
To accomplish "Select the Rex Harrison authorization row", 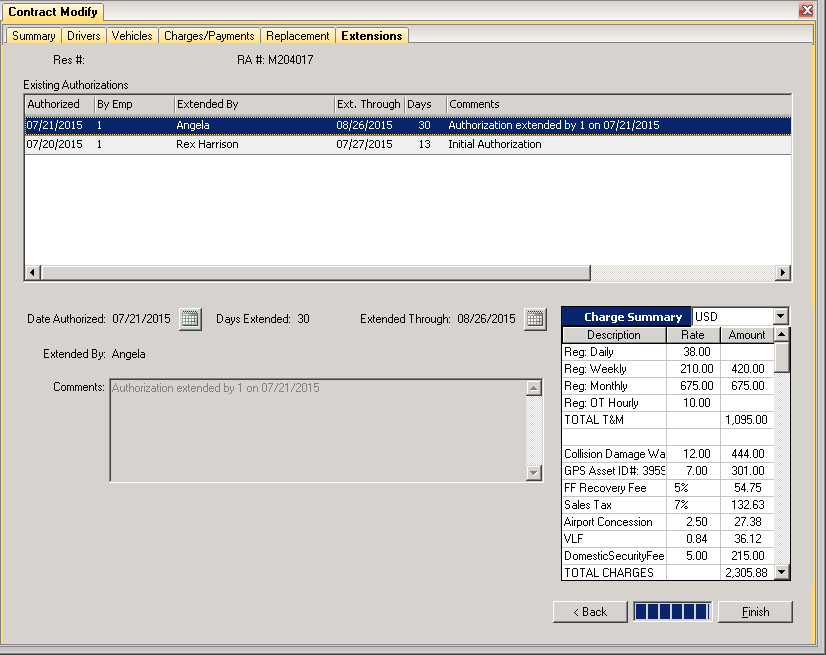I will tap(408, 144).
